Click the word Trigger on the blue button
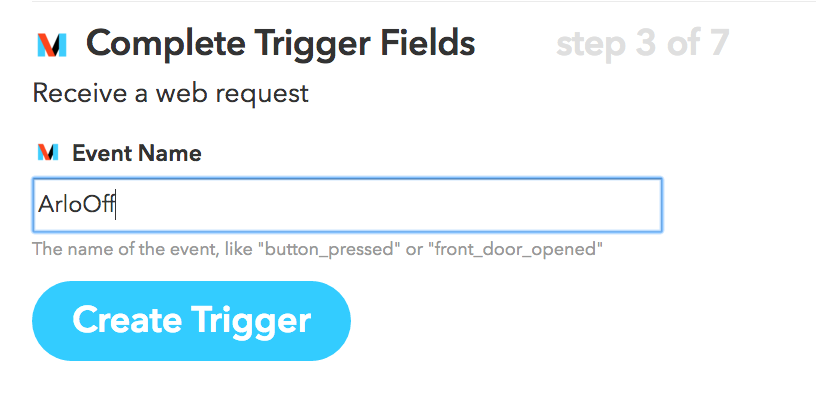Viewport: 816px width, 400px height. point(251,322)
